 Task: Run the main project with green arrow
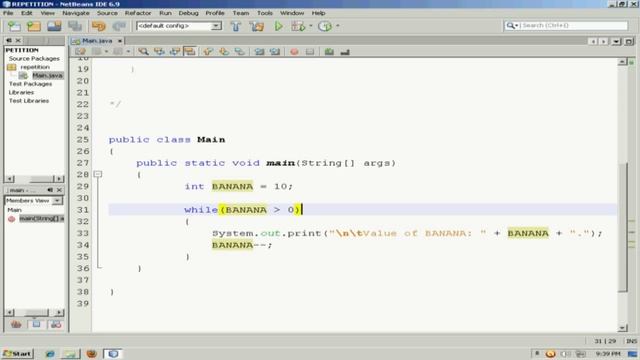click(x=278, y=26)
